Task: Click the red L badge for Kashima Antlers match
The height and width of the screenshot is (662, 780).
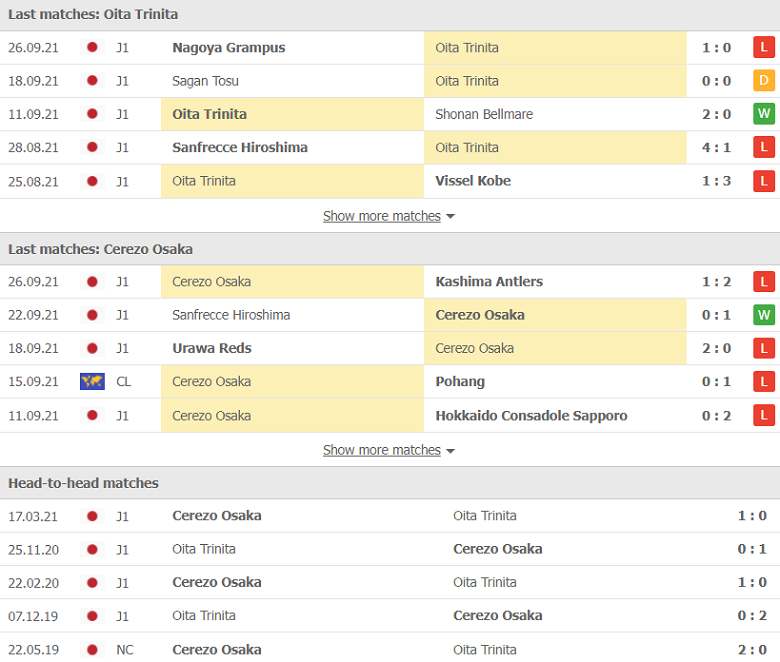Action: [x=764, y=282]
